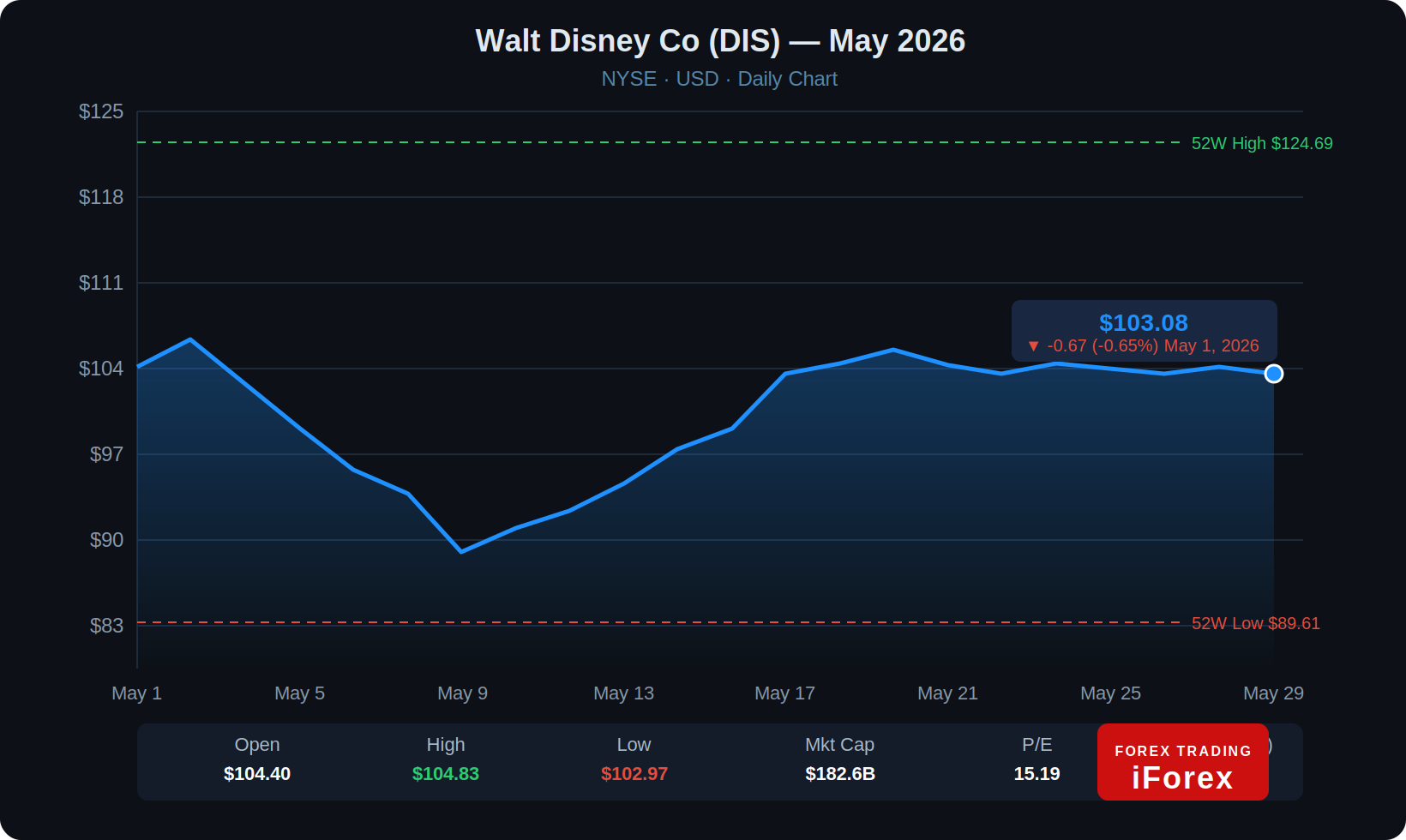Viewport: 1406px width, 840px height.
Task: Select the "May 29" x-axis date label
Action: click(x=1274, y=693)
